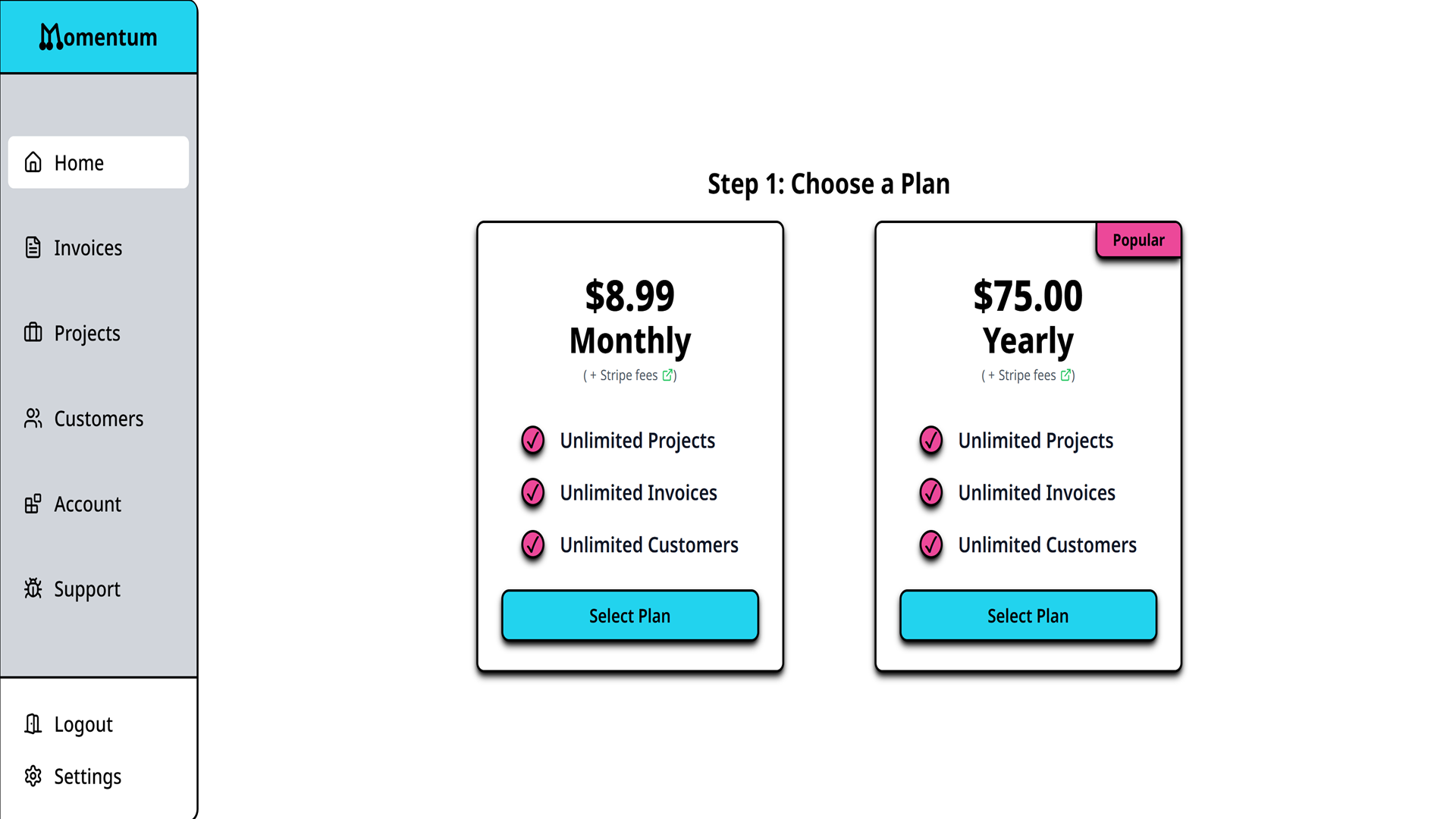Click the Projects briefcase icon
The height and width of the screenshot is (819, 1456).
pyautogui.click(x=33, y=332)
